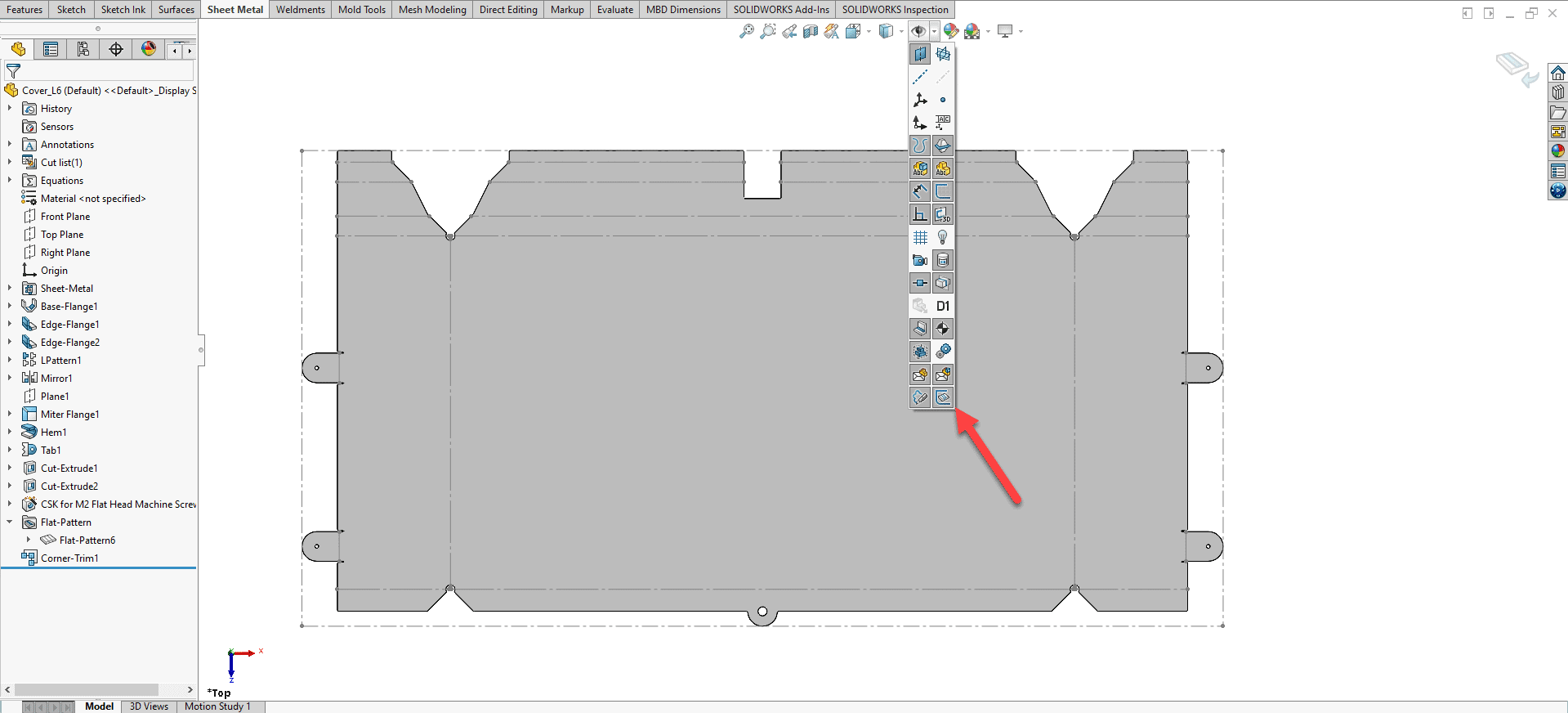
Task: Select Corner-Trim1 in the feature tree
Action: [x=69, y=558]
